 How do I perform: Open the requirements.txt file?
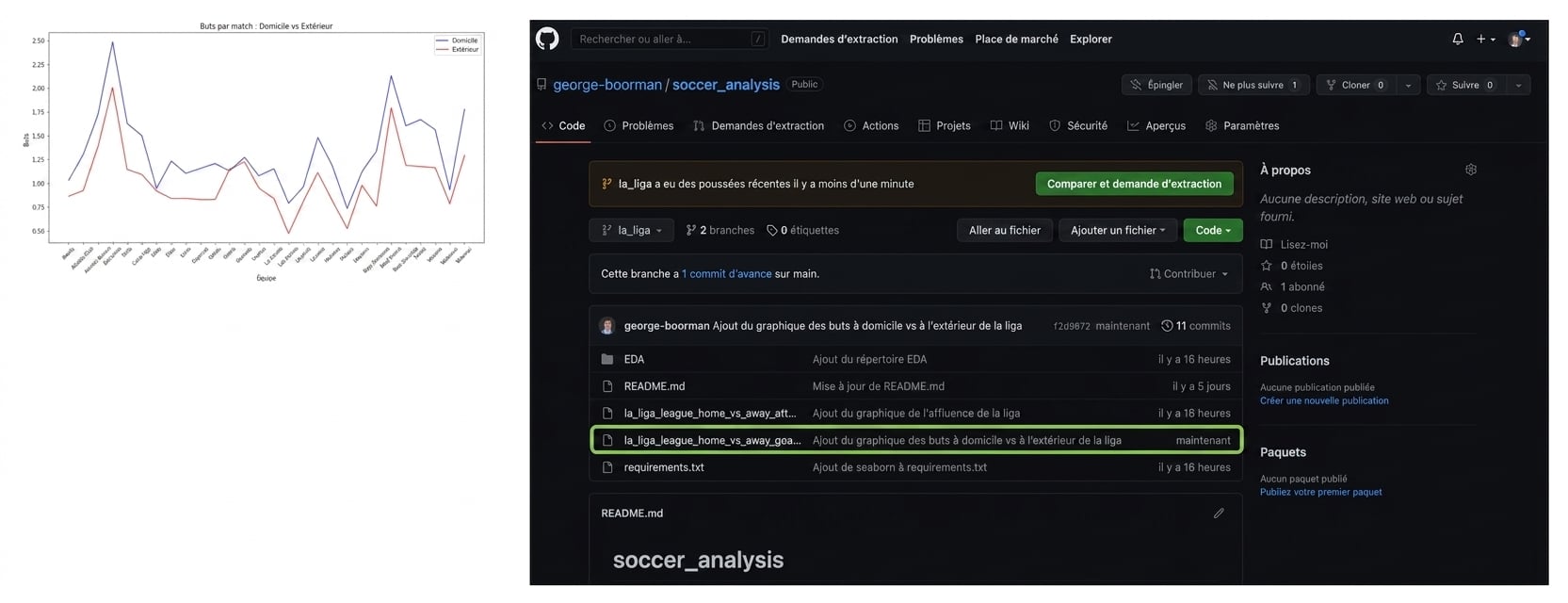[664, 467]
